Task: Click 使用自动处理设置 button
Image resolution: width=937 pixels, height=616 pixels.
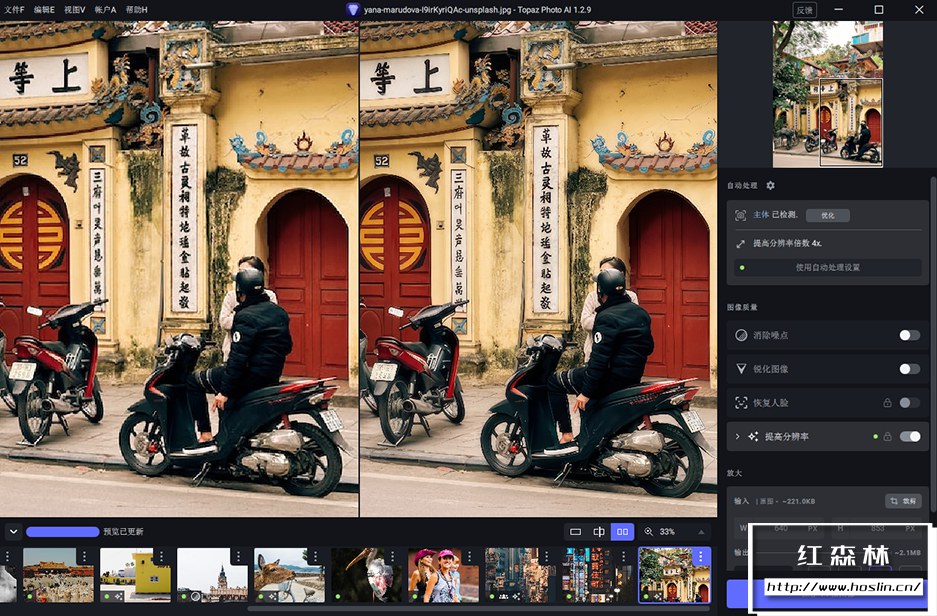Action: coord(828,267)
